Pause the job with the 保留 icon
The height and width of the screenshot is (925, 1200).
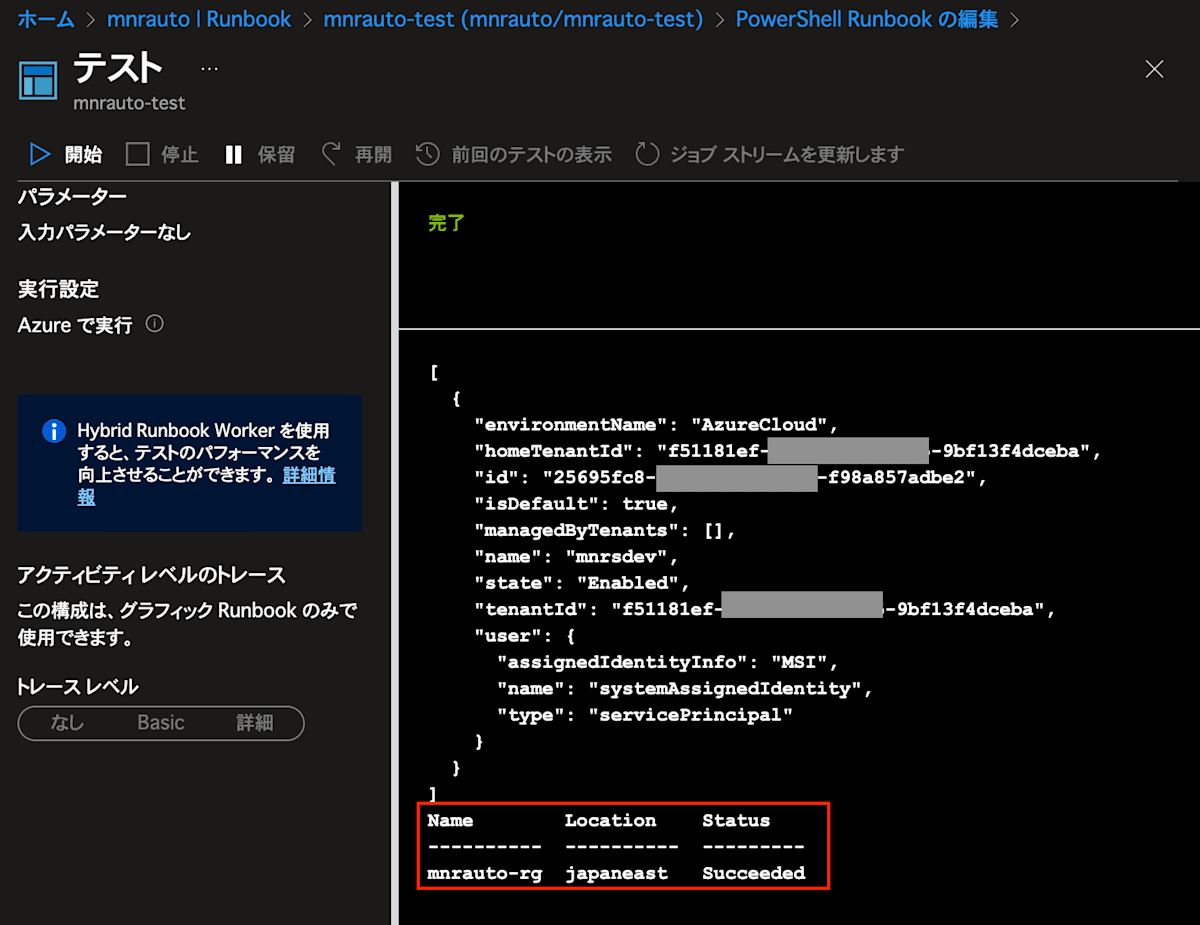point(234,154)
